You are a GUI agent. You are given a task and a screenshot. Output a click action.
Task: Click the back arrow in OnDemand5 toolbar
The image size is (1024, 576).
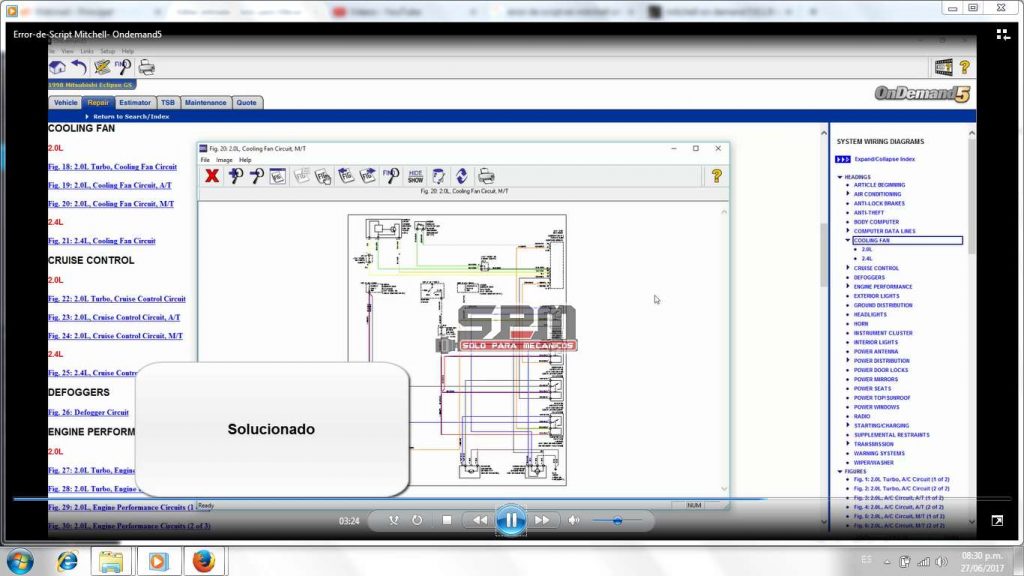point(79,67)
